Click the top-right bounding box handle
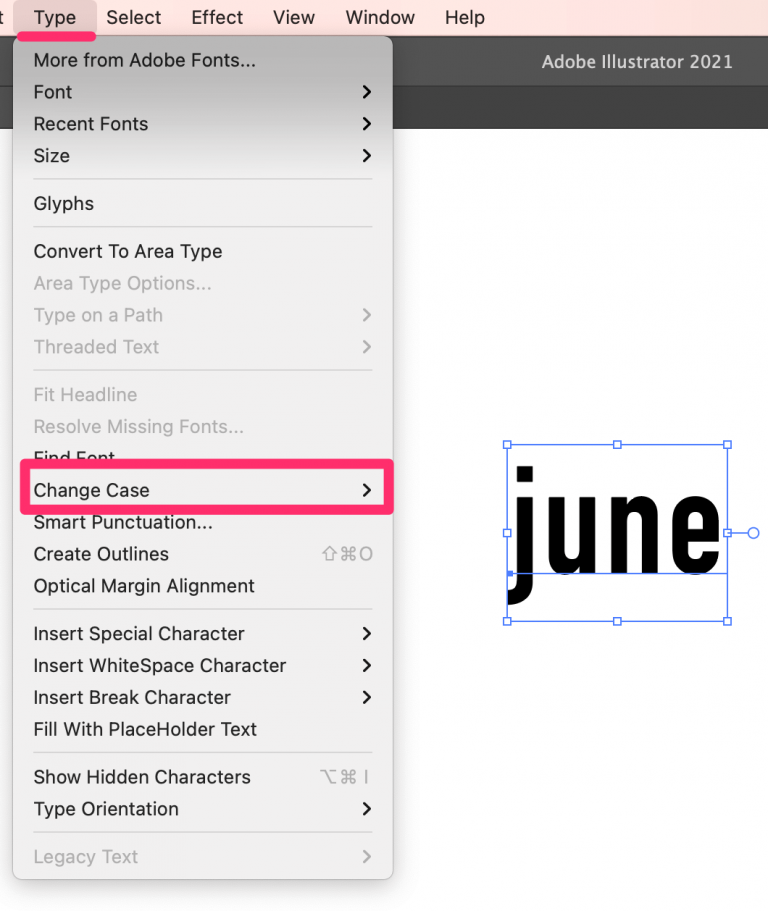 (727, 444)
